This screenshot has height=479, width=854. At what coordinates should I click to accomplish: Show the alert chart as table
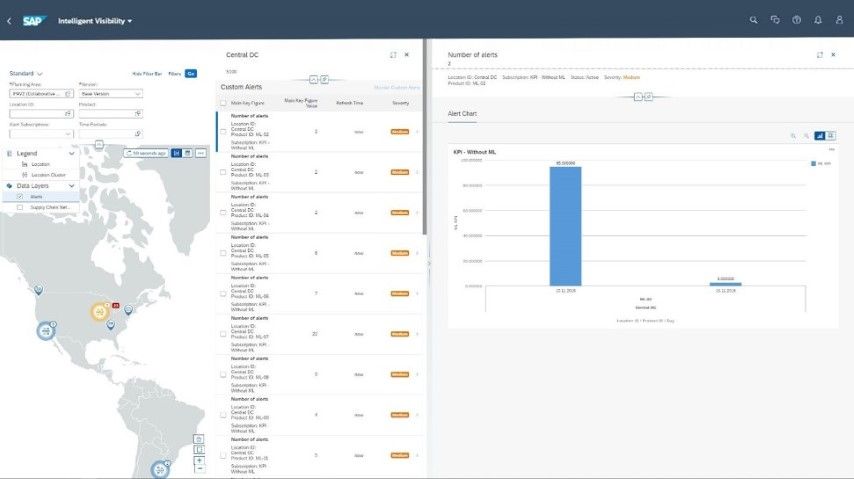[831, 136]
